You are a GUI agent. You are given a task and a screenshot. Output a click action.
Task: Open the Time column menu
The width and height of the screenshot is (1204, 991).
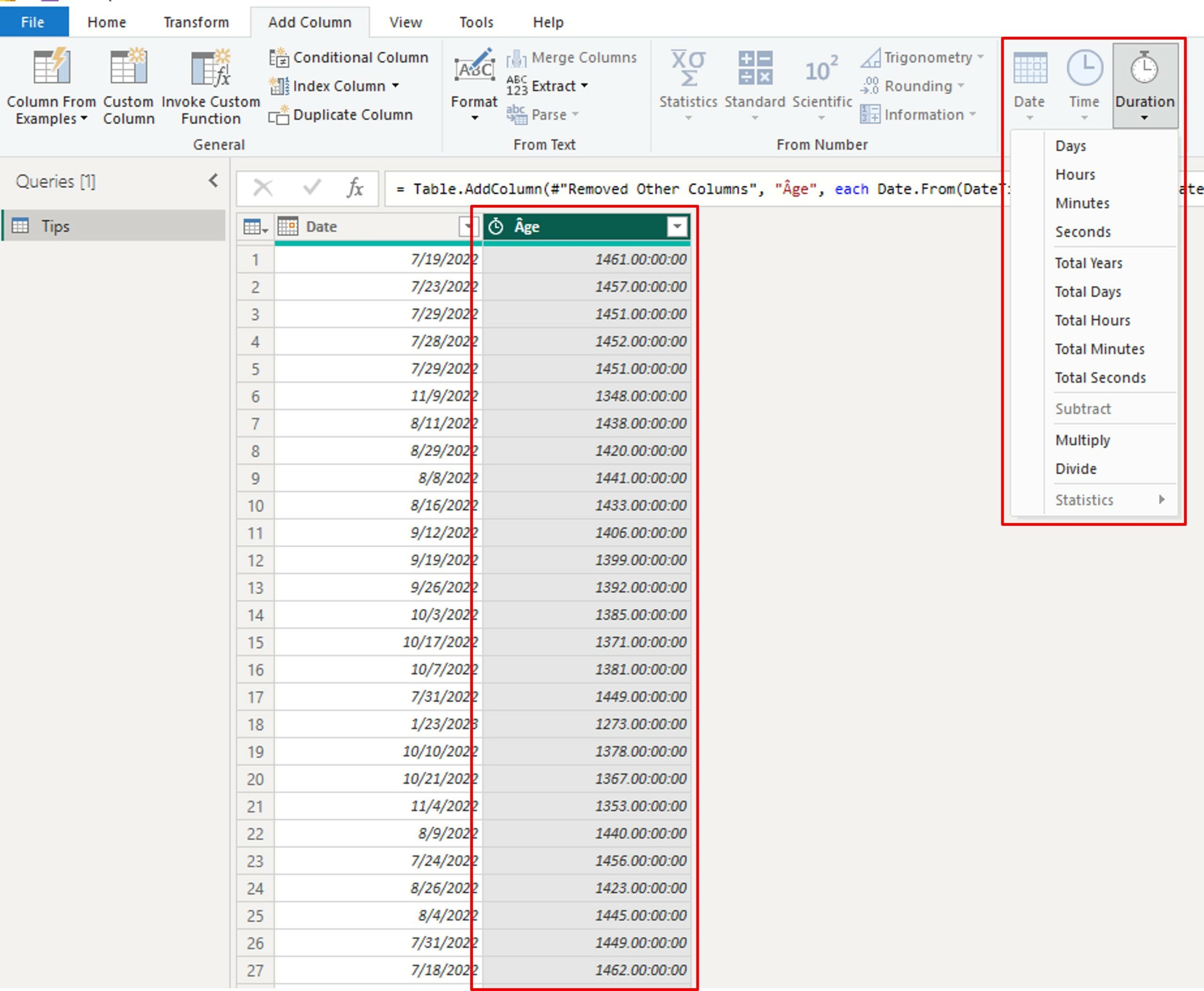(x=1084, y=86)
